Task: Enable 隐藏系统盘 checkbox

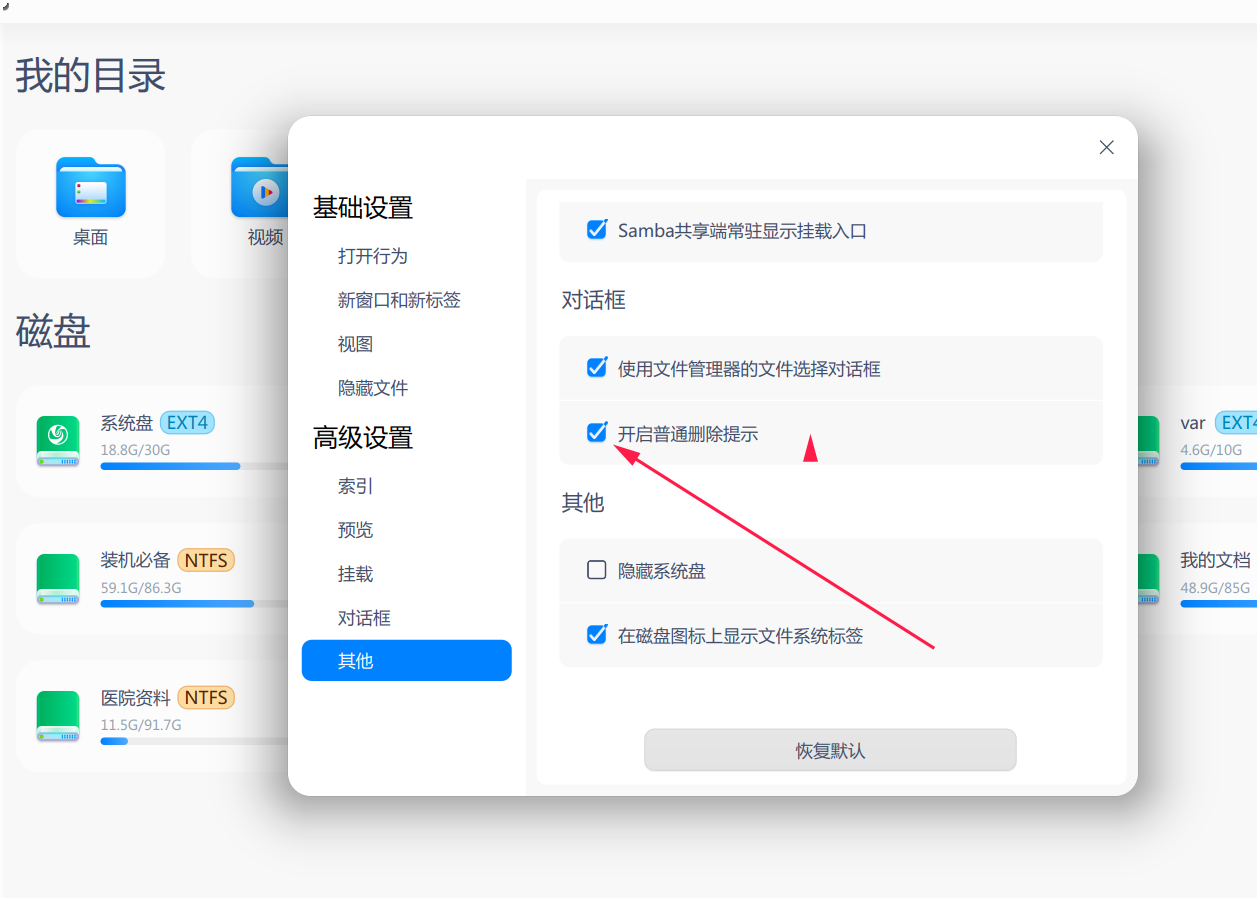Action: coord(597,571)
